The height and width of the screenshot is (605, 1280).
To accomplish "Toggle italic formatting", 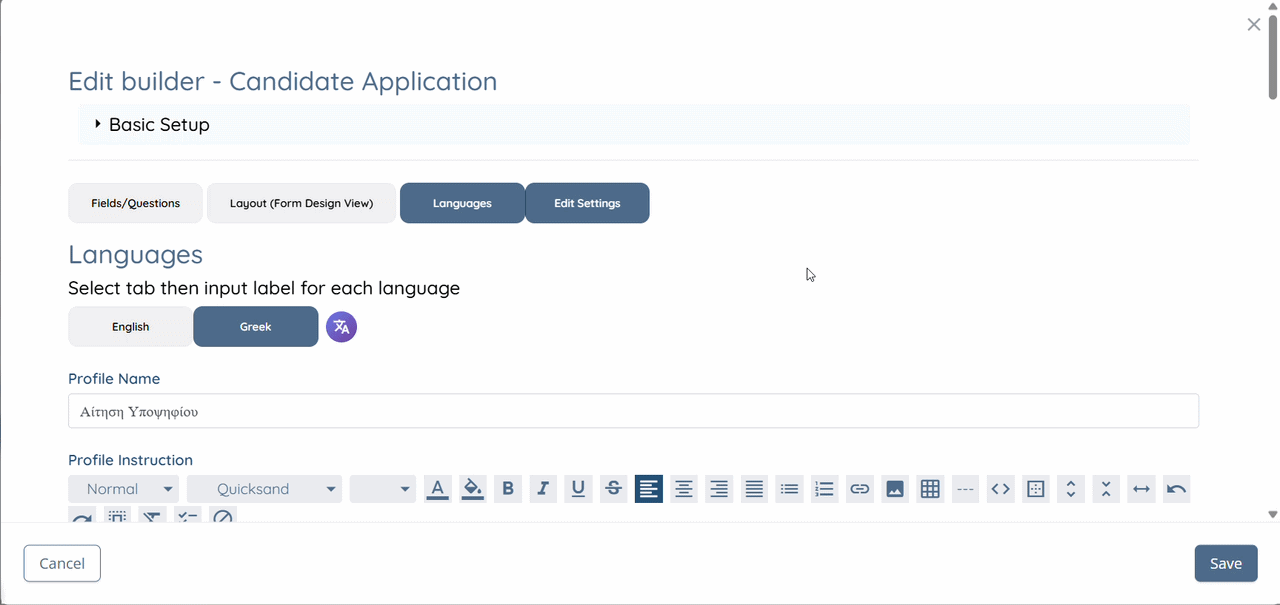I will coord(543,489).
